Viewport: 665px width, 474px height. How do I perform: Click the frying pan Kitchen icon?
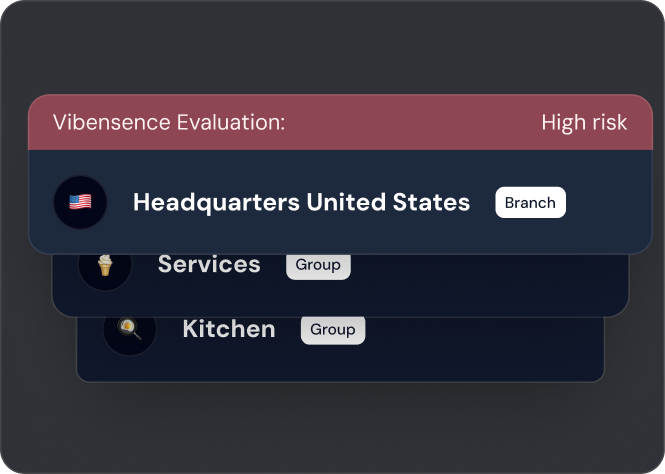(130, 329)
